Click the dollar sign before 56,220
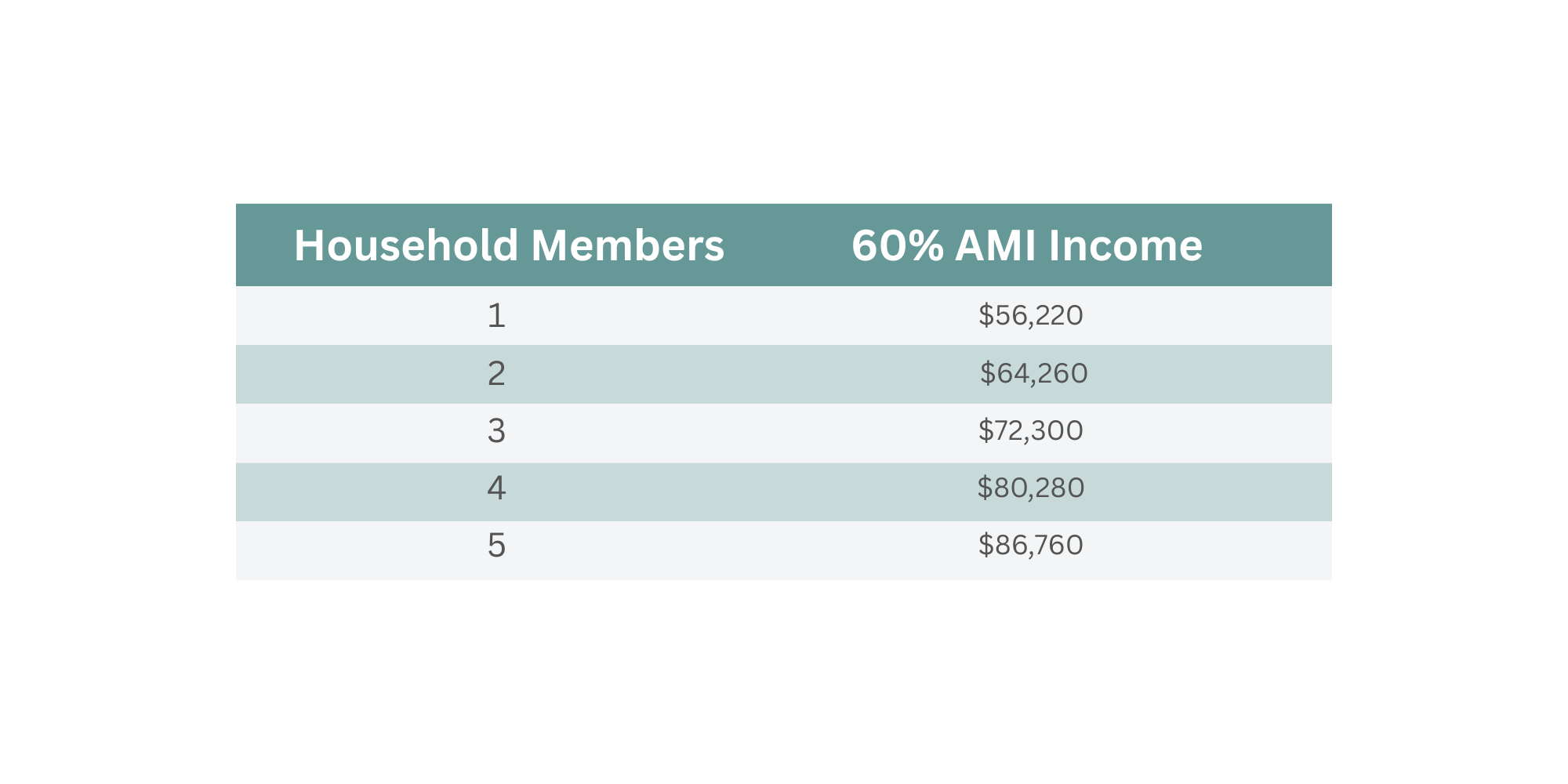The width and height of the screenshot is (1568, 784). tap(985, 315)
